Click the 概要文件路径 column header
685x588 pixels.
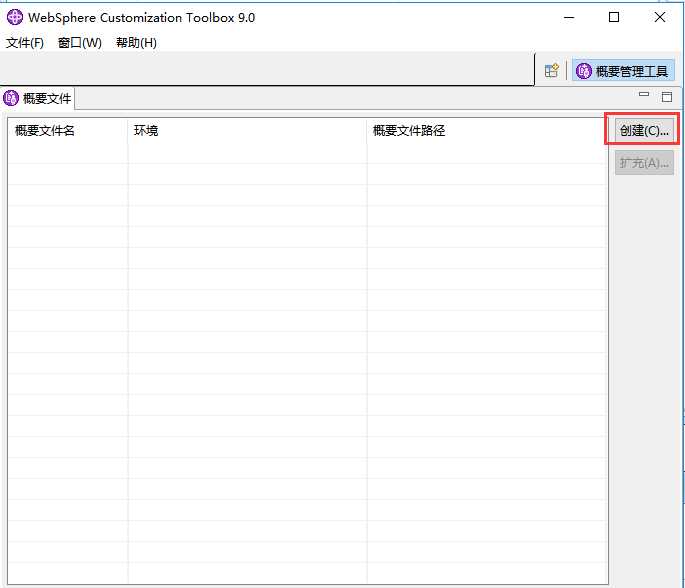[x=487, y=130]
